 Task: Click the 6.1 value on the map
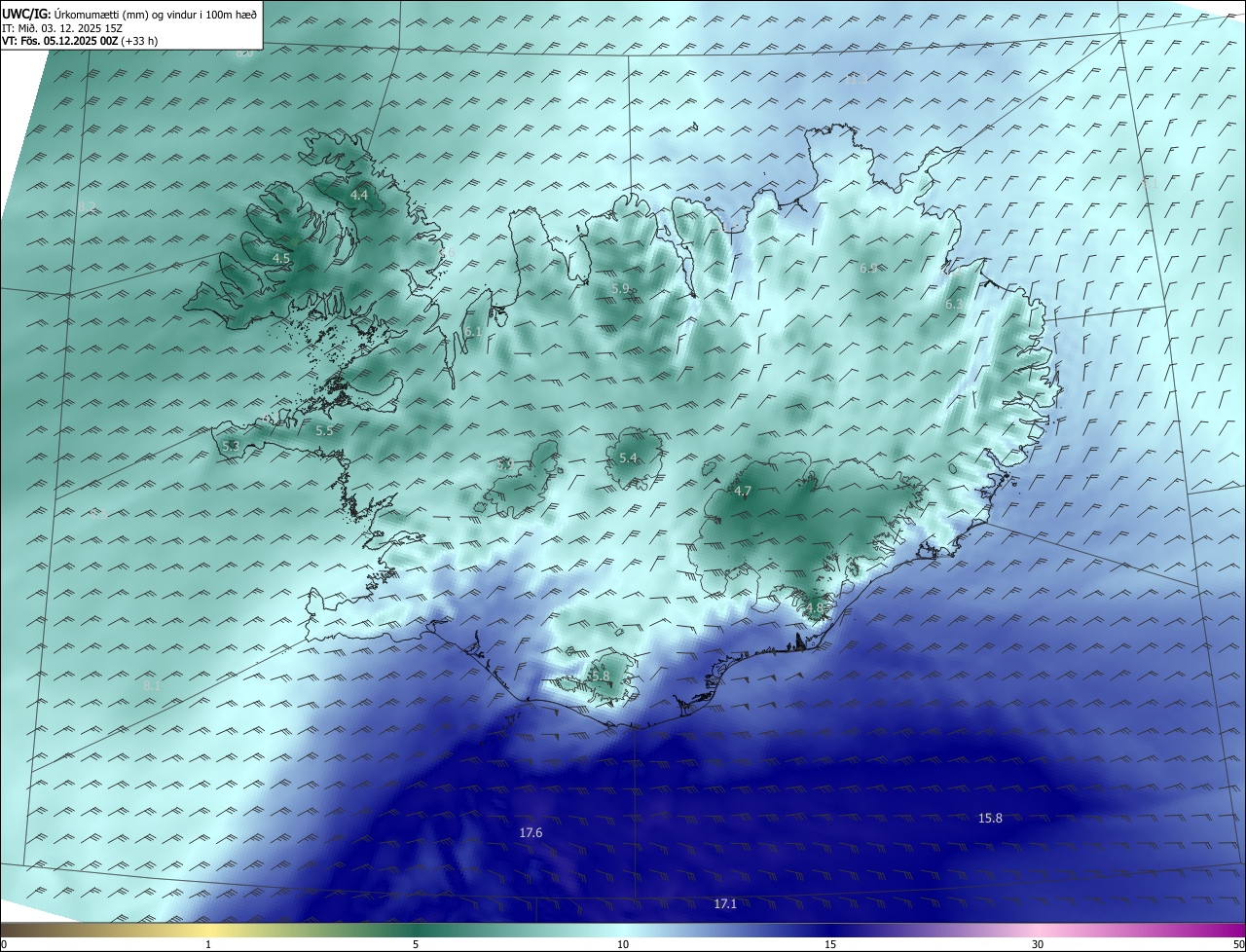[473, 332]
